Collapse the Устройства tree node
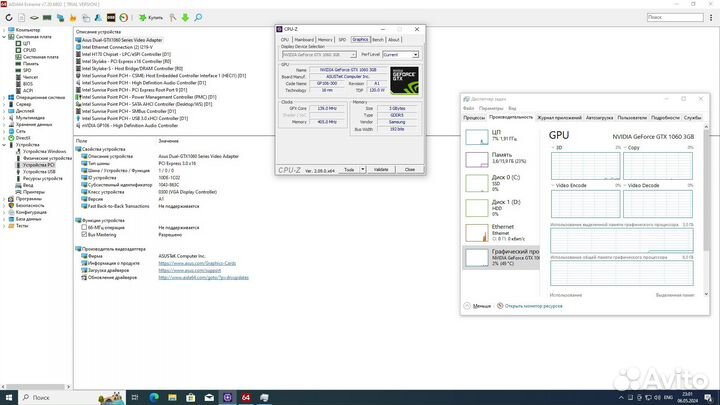Screen dimensions: 720x405 click(4, 145)
